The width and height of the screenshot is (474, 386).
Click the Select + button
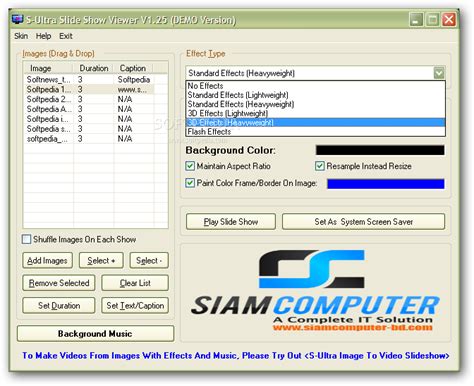(101, 260)
